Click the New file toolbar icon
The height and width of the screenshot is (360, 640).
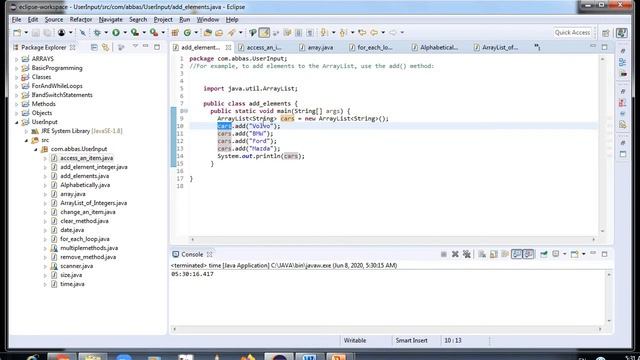click(17, 33)
